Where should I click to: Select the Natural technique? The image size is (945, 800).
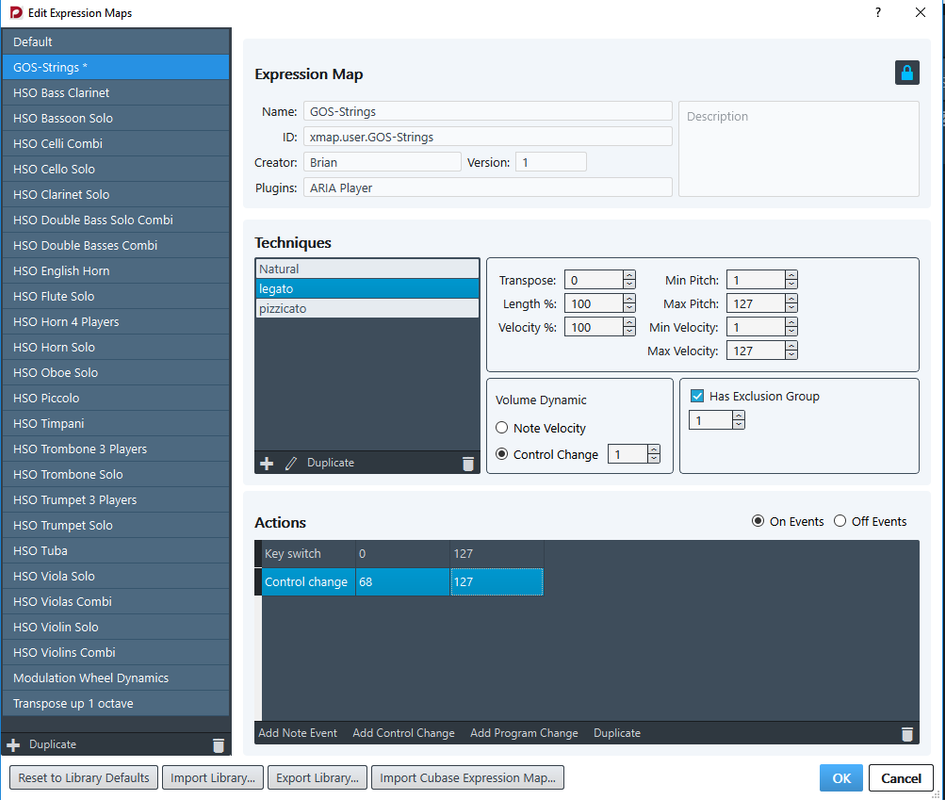pyautogui.click(x=367, y=269)
